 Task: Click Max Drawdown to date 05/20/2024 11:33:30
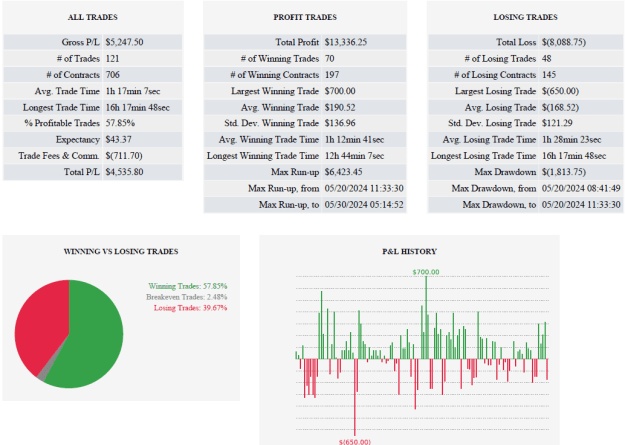[581, 205]
